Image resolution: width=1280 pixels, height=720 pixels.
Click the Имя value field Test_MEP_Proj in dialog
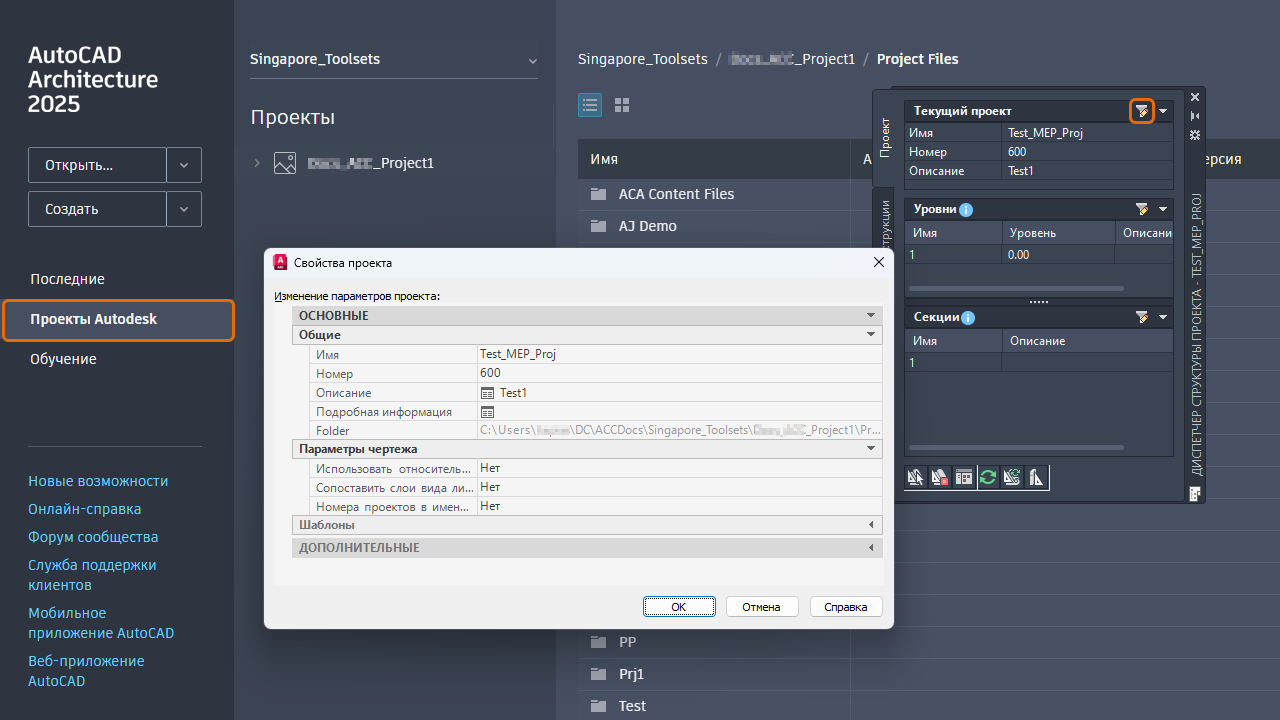pos(679,354)
